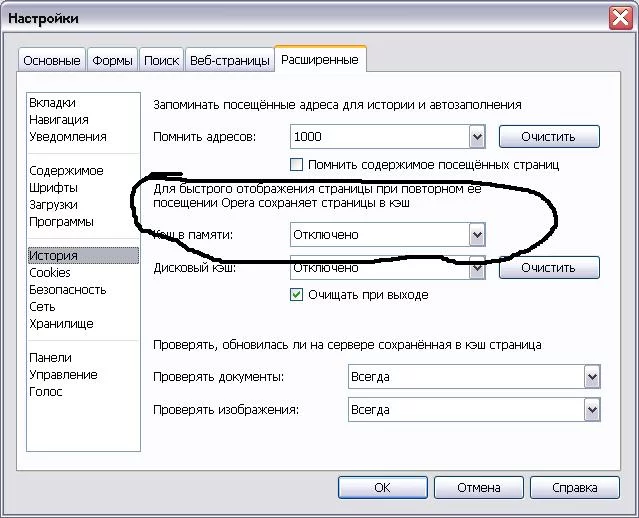Select the Поиск tab
Screen dimensions: 639x518
pyautogui.click(x=161, y=61)
